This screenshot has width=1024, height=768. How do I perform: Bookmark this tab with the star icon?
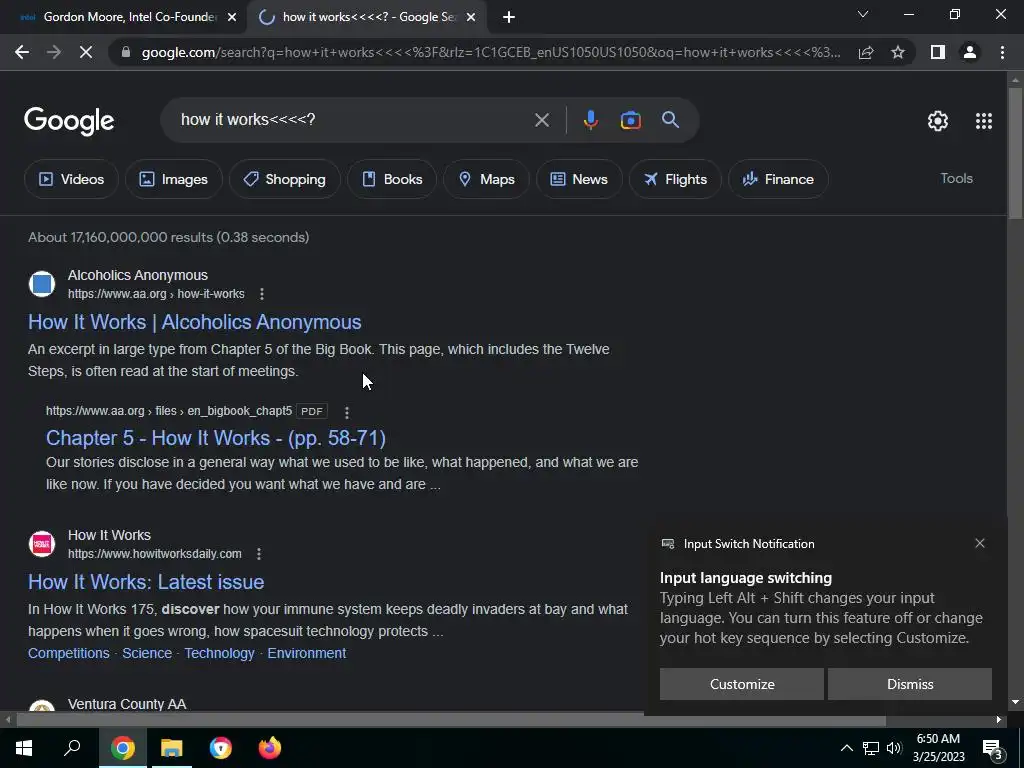click(898, 52)
